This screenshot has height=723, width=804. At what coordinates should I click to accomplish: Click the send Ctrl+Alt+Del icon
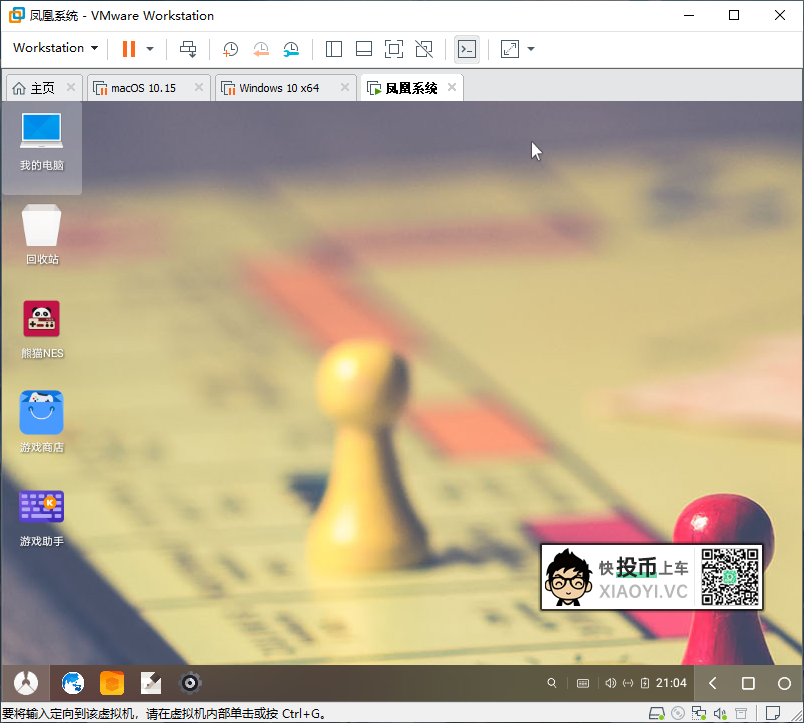pos(188,48)
